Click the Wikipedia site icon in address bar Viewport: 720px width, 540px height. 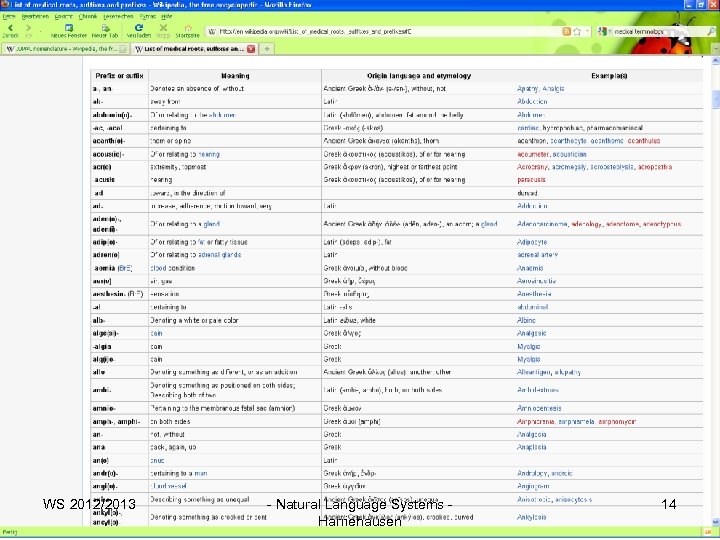coord(212,32)
